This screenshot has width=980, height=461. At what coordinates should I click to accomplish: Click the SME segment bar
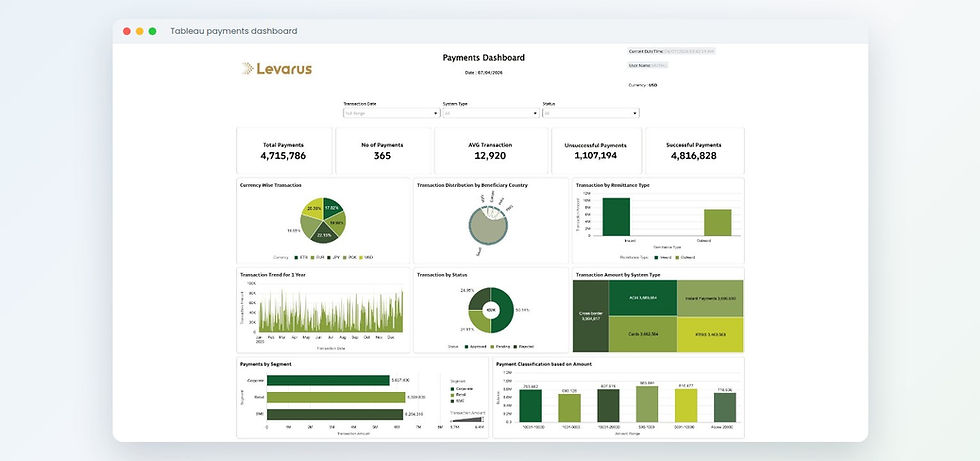coord(335,414)
